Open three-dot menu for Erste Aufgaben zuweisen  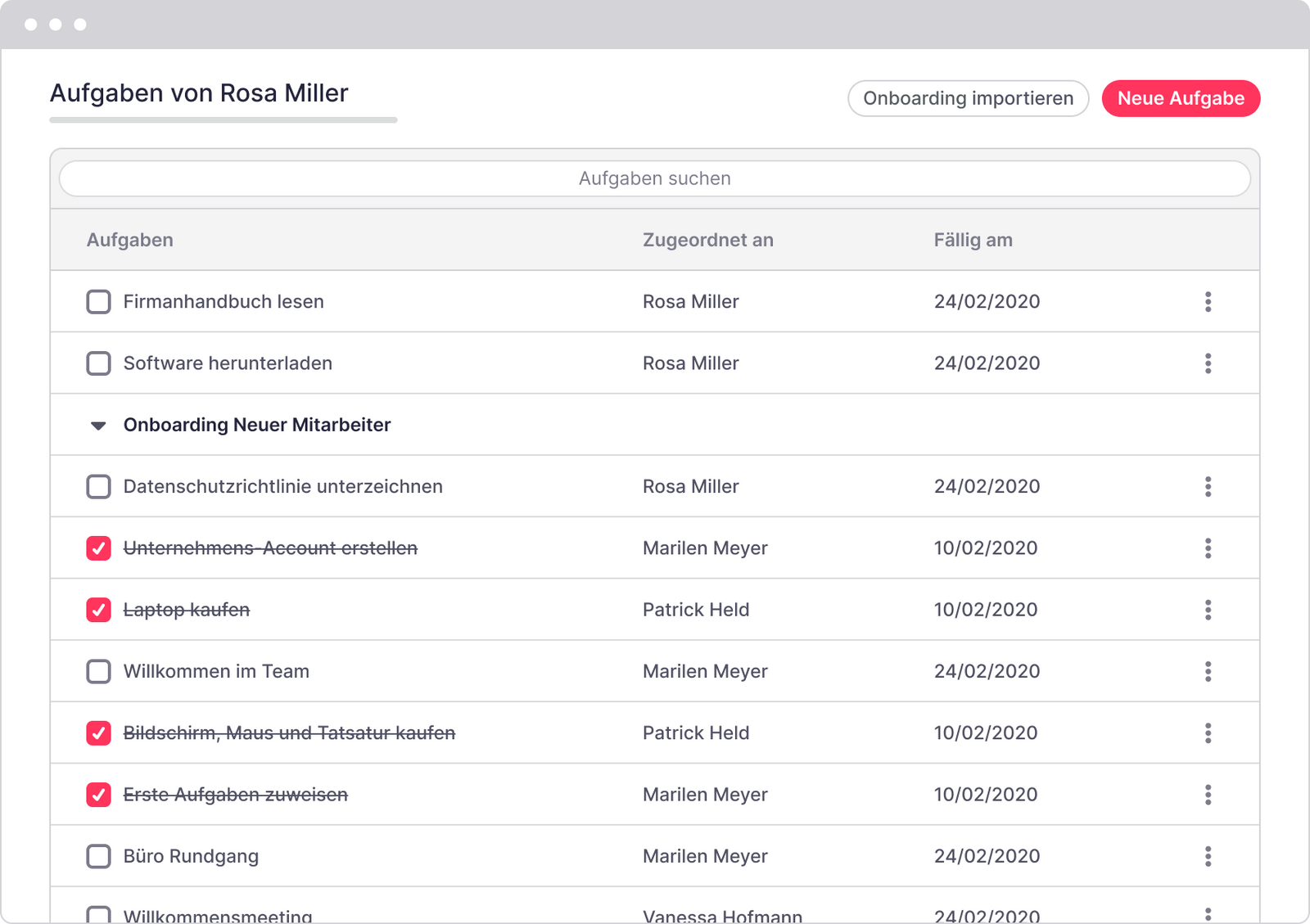[x=1208, y=795]
